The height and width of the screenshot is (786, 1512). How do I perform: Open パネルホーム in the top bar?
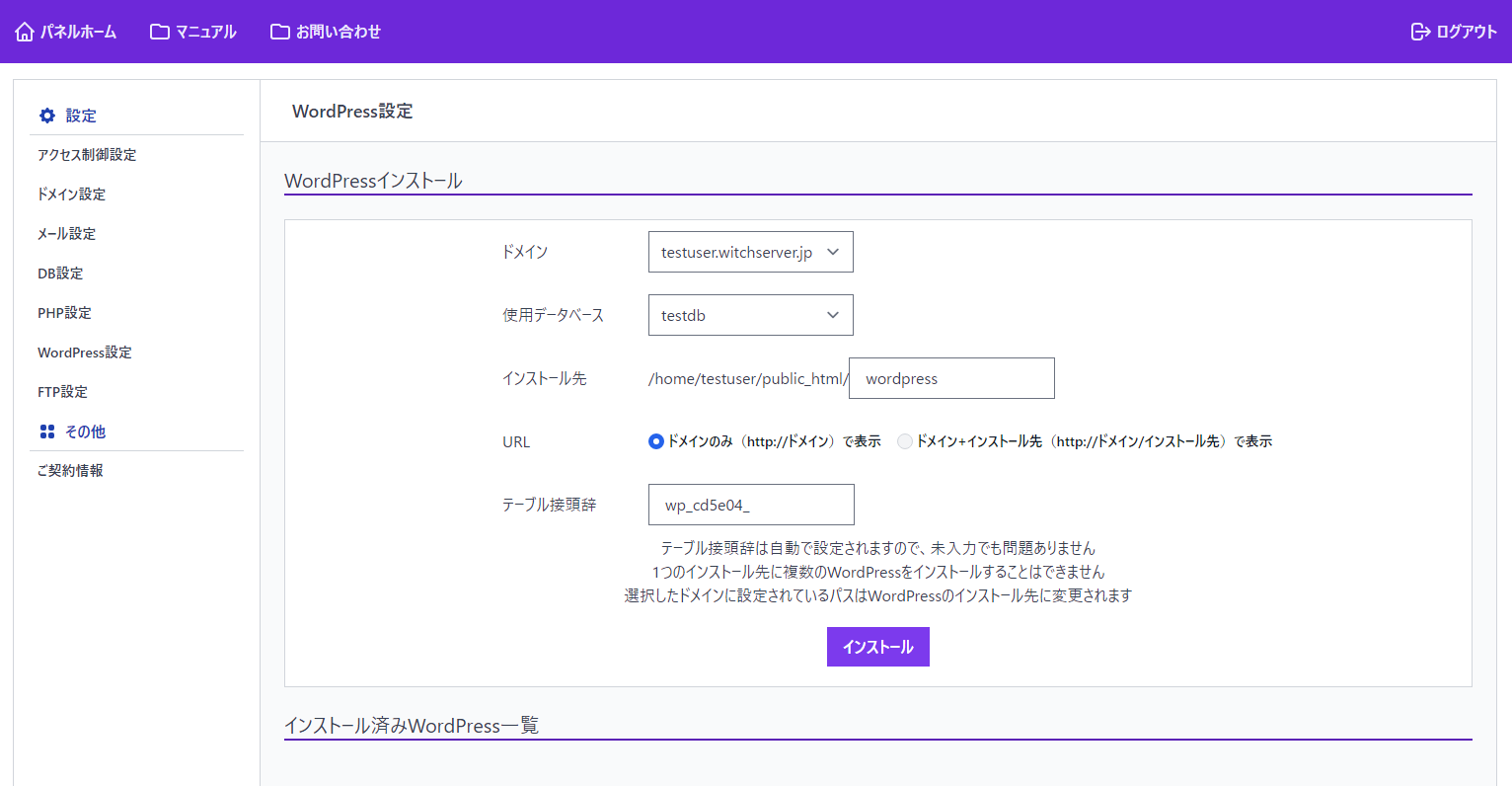(x=78, y=32)
